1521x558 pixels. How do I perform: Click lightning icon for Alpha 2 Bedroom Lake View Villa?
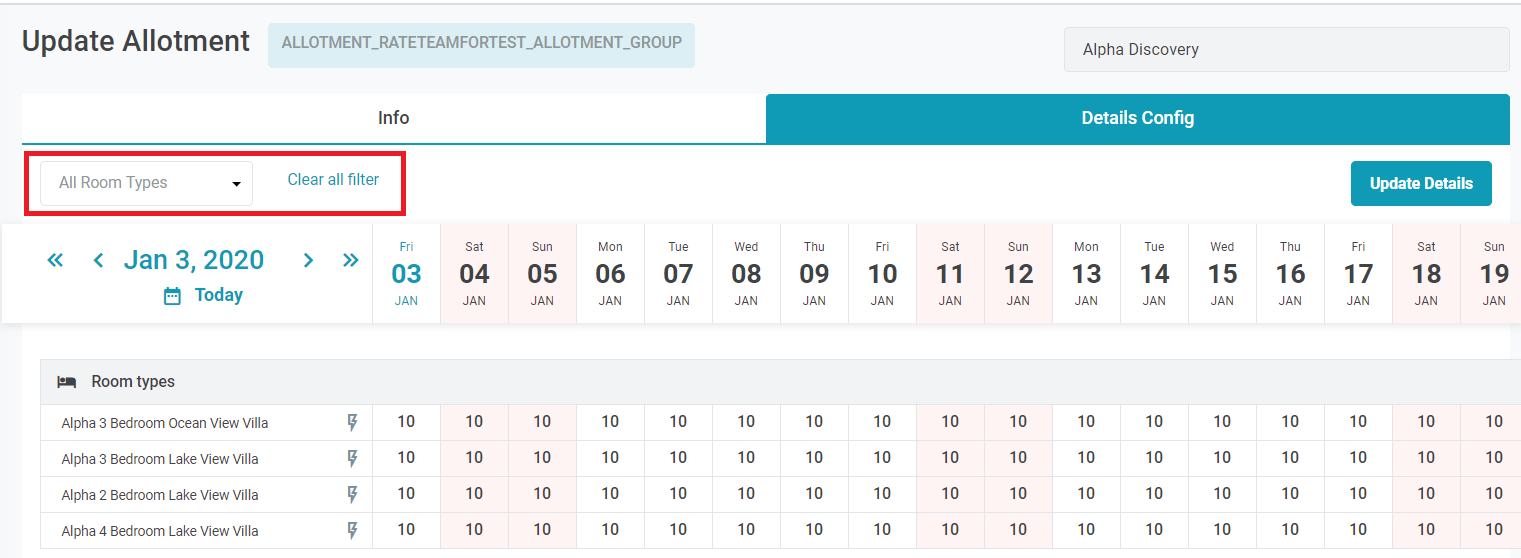[x=352, y=495]
